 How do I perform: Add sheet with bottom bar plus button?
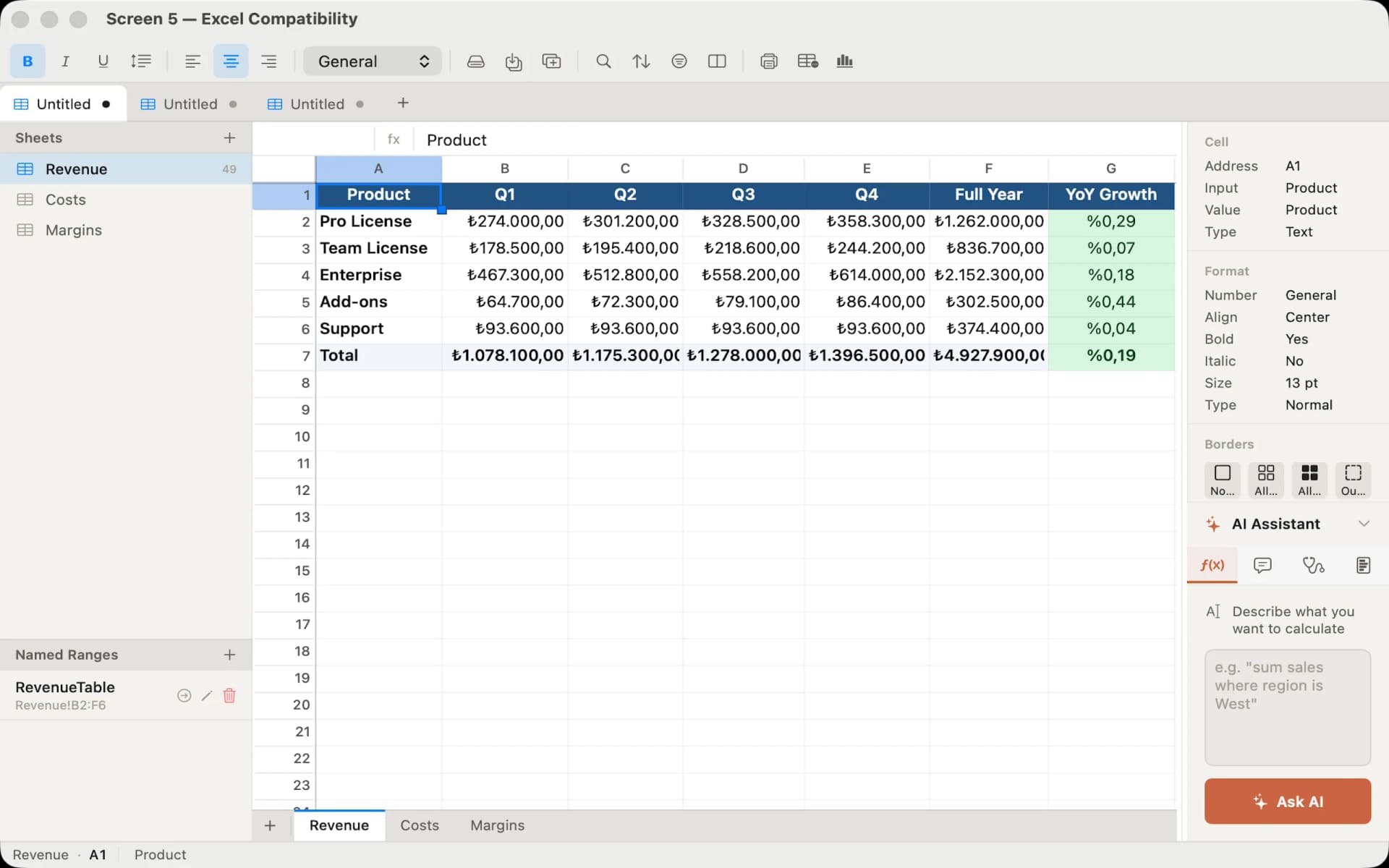(270, 825)
